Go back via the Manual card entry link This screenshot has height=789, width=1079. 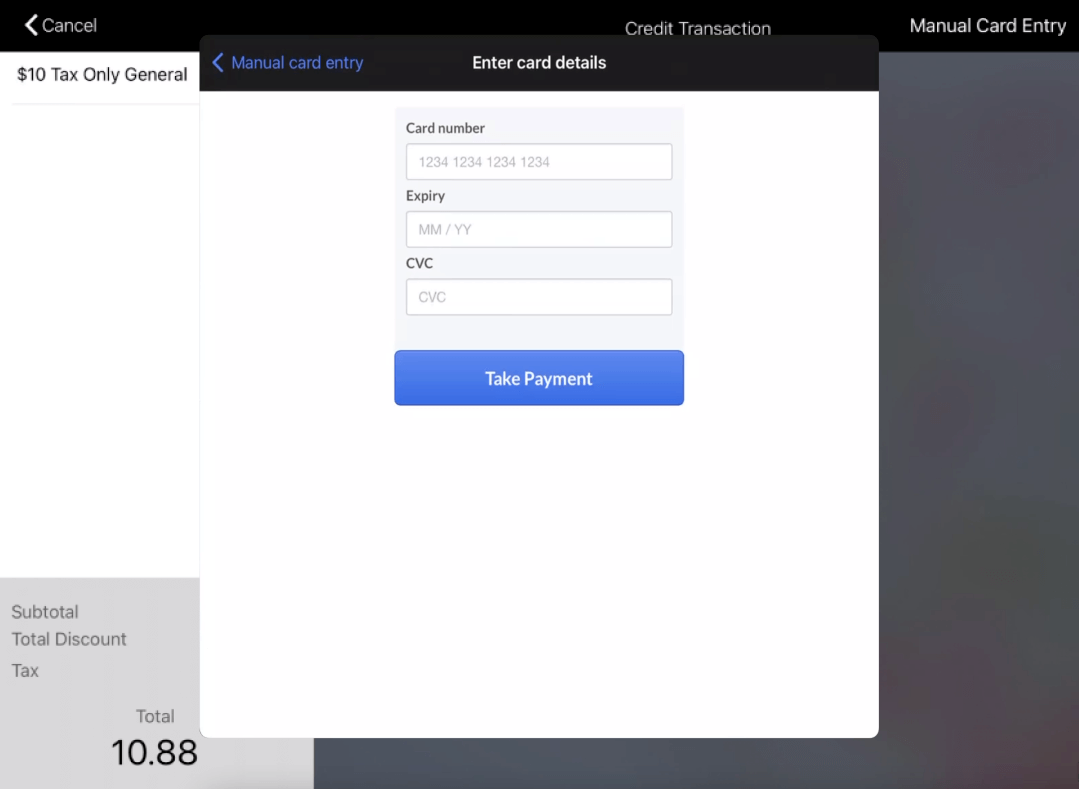point(296,62)
